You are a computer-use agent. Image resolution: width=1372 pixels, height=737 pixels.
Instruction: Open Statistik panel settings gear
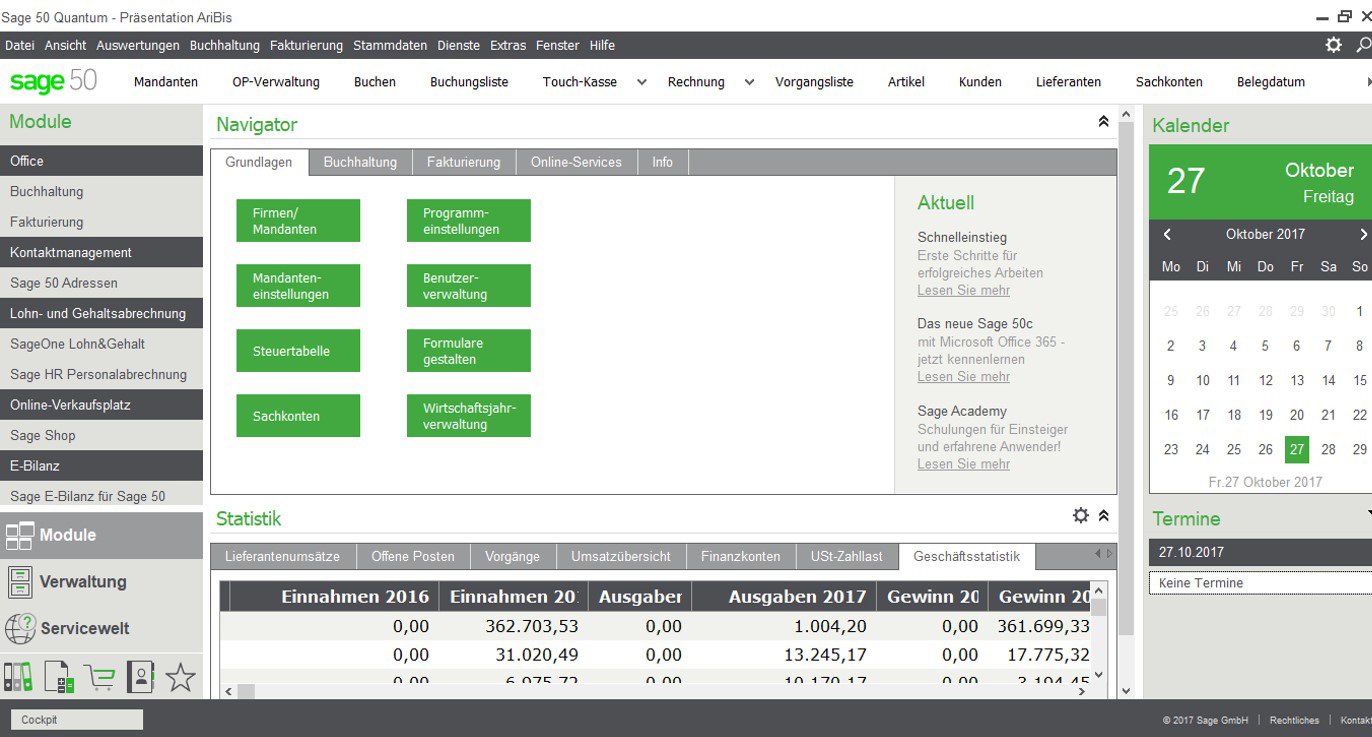[x=1080, y=515]
